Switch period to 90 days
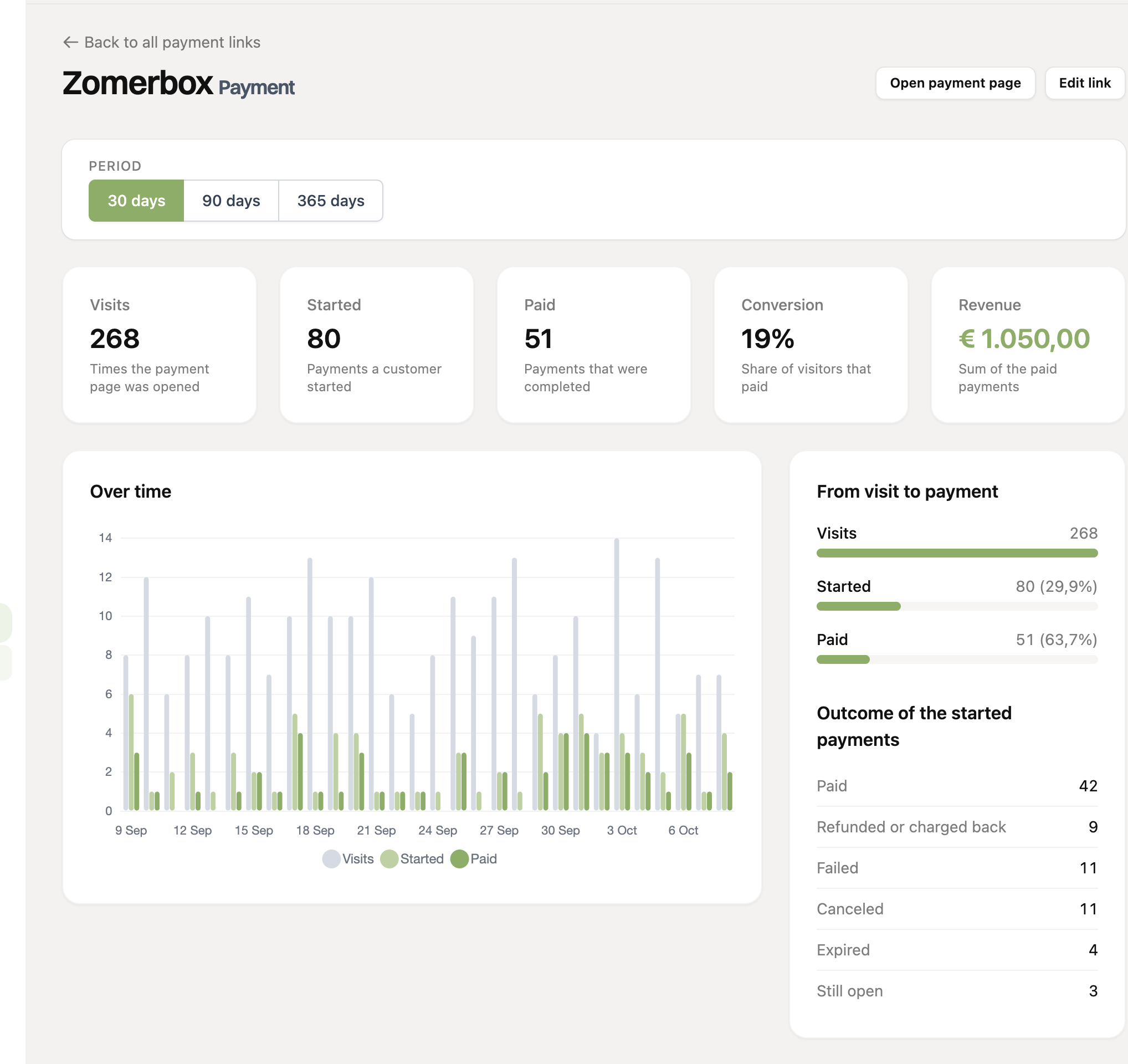Viewport: 1128px width, 1064px height. click(231, 200)
